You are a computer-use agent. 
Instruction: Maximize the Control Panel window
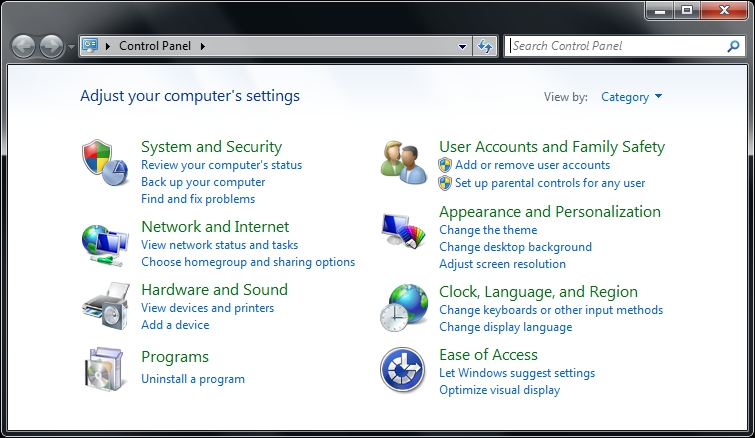687,10
